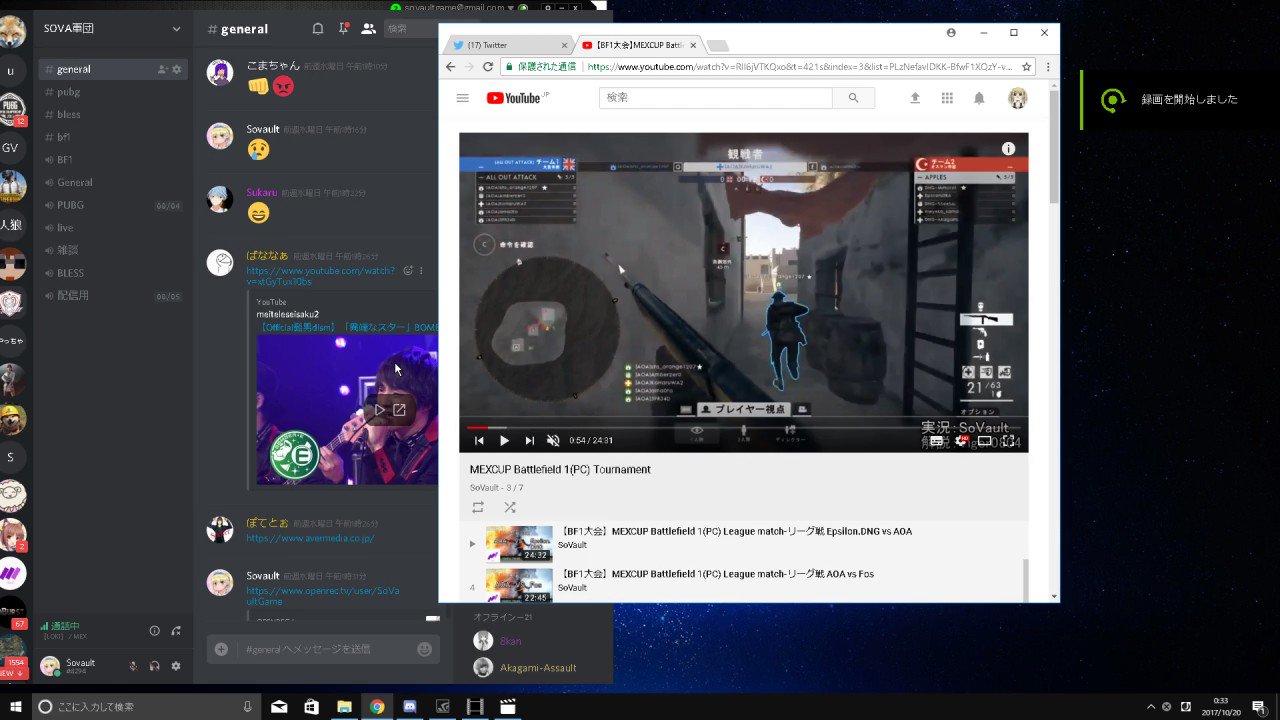Open YouTube upload icon

coord(914,98)
